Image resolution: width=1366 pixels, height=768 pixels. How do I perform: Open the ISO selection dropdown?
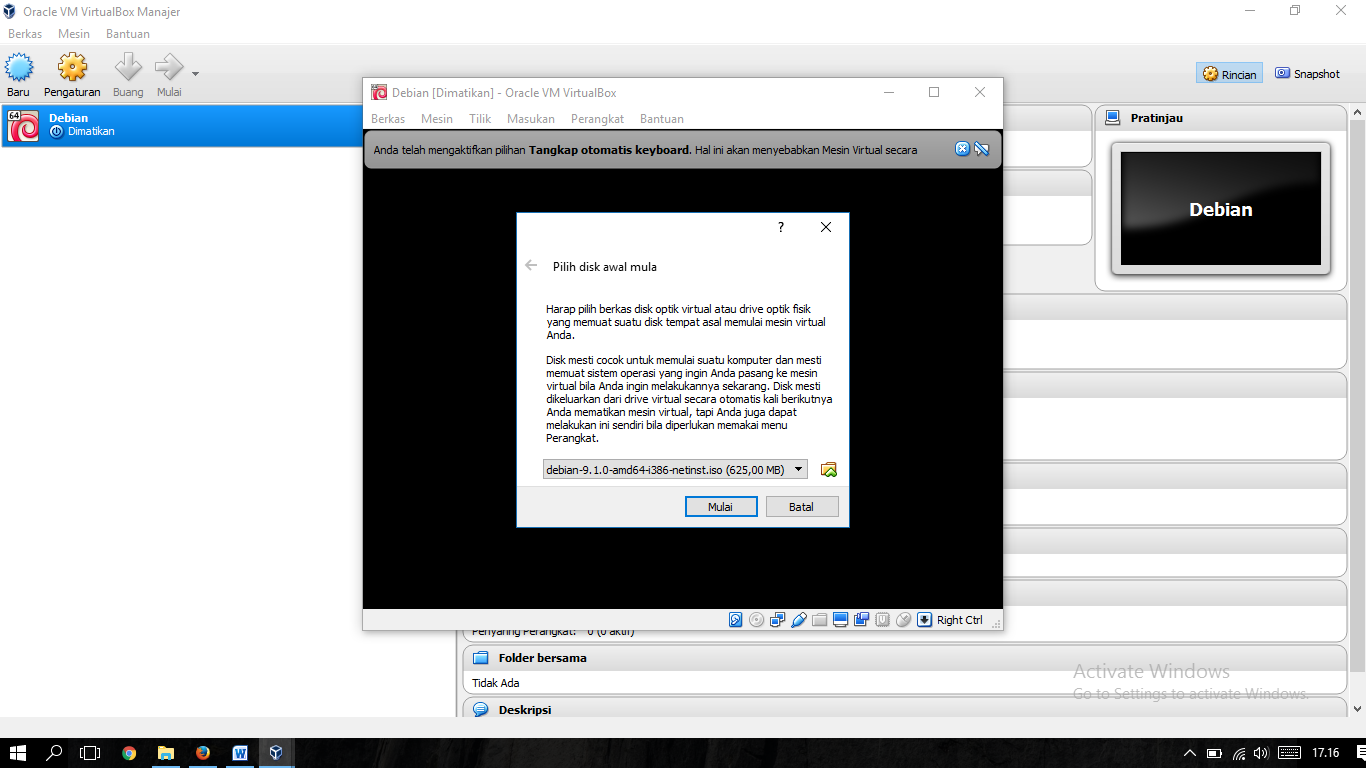798,468
